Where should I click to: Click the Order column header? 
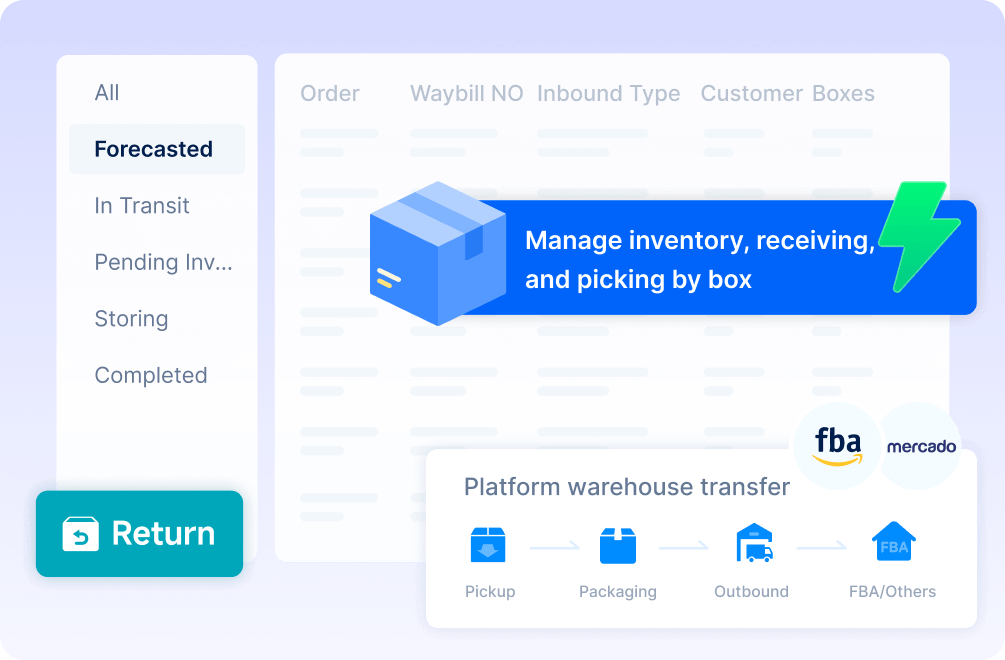click(x=330, y=94)
